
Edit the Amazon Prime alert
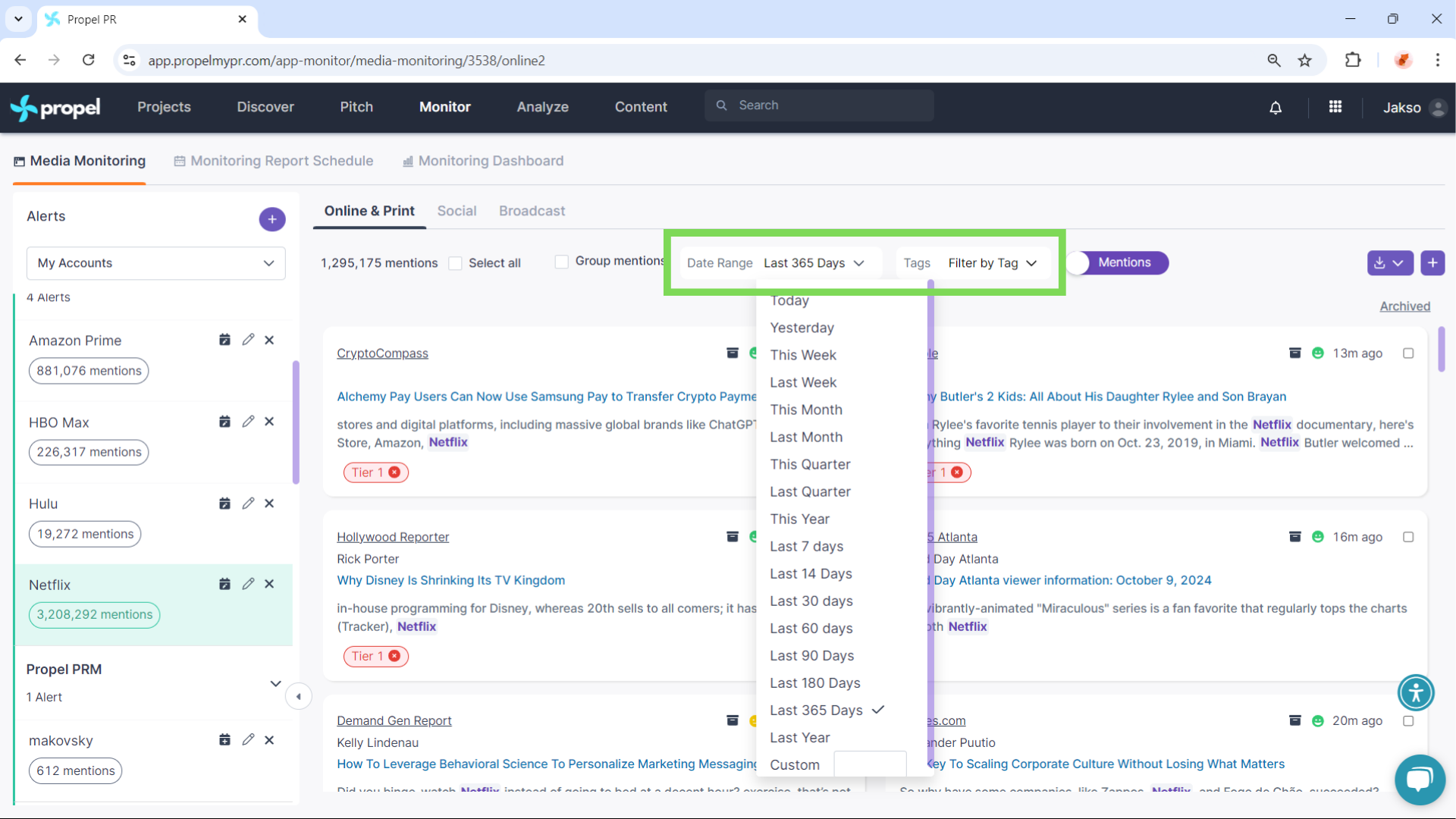tap(248, 340)
